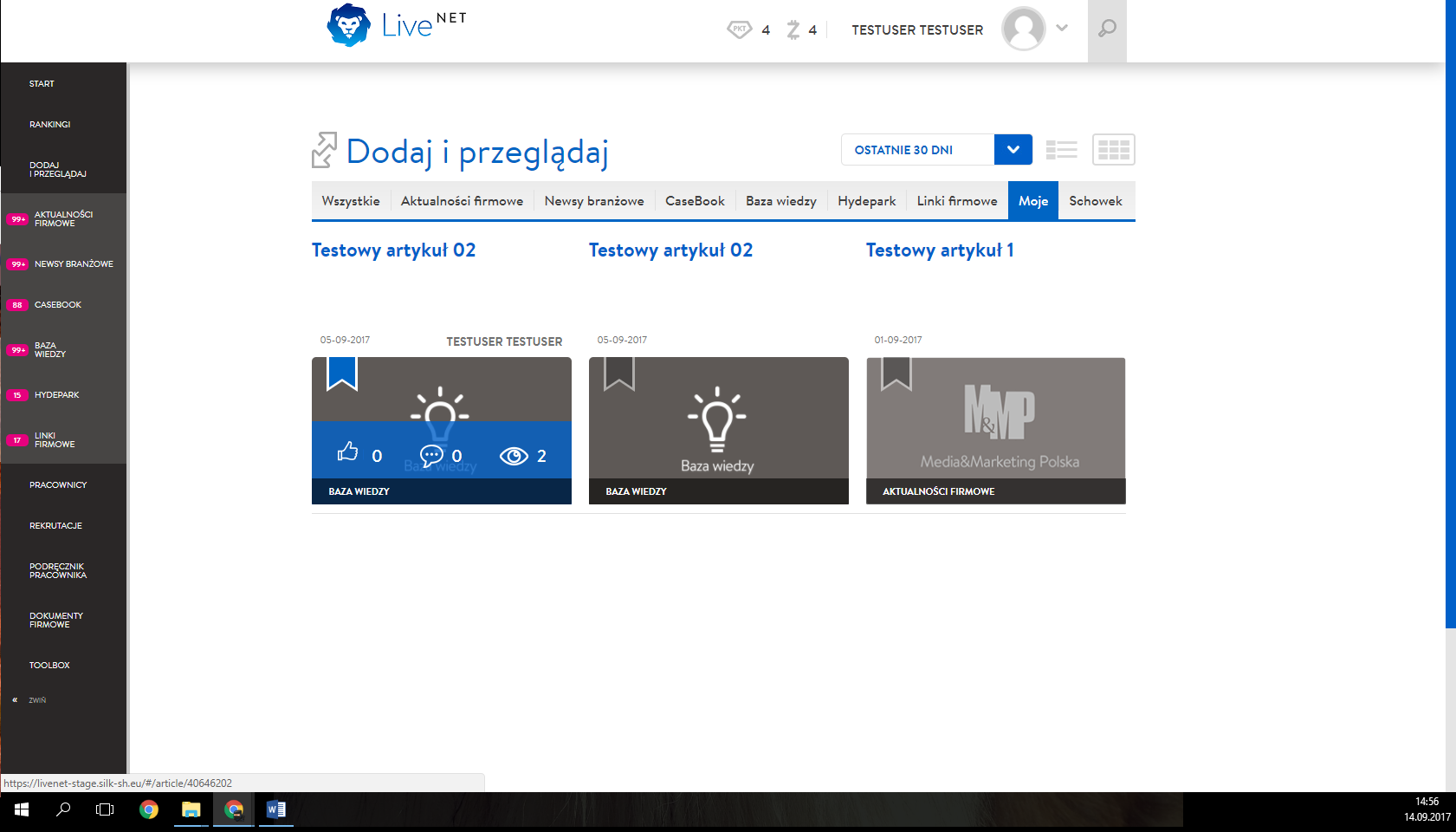This screenshot has width=1456, height=832.
Task: Select the Schowek tab
Action: pos(1096,201)
